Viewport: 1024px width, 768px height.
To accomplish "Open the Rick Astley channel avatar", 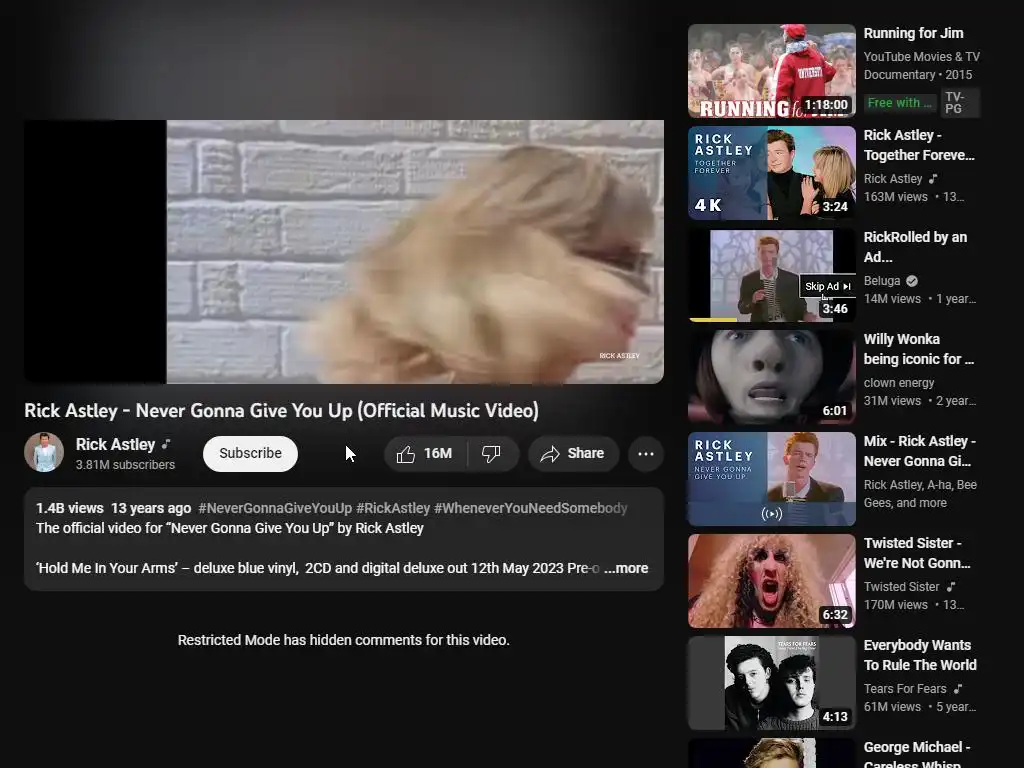I will click(x=44, y=452).
